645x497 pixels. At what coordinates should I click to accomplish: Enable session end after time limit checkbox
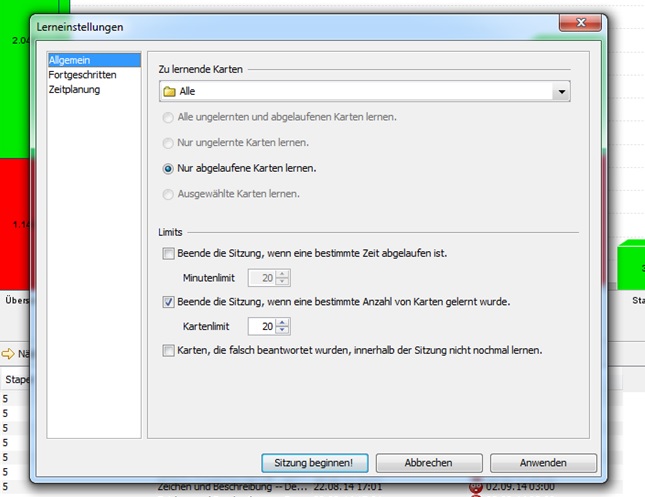[x=168, y=253]
